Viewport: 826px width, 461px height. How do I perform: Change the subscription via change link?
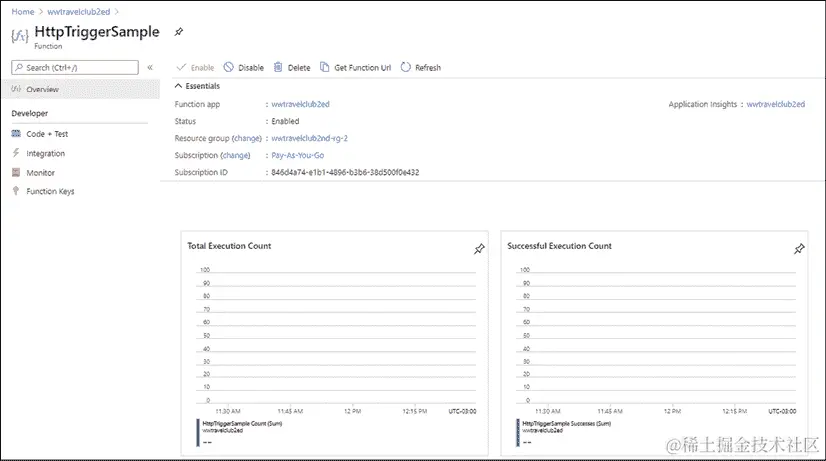(x=235, y=155)
